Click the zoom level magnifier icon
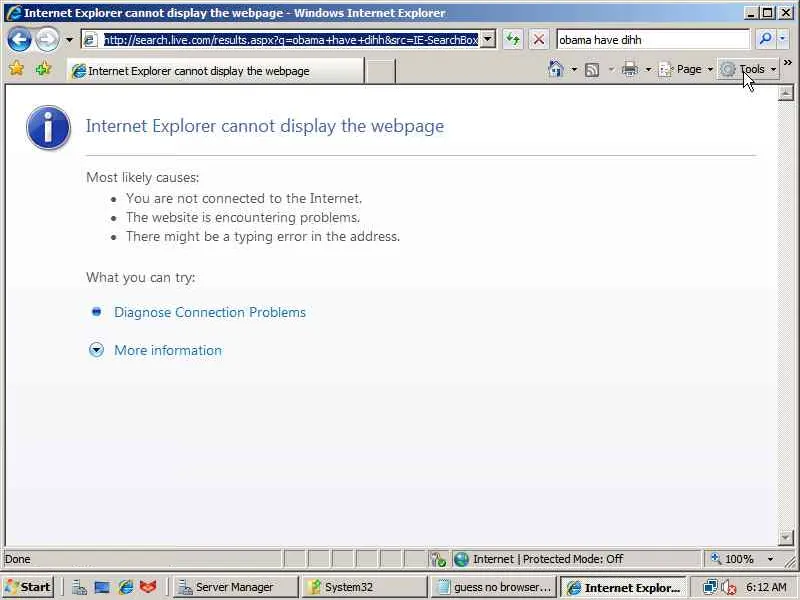Screen dimensions: 800x600 716,559
